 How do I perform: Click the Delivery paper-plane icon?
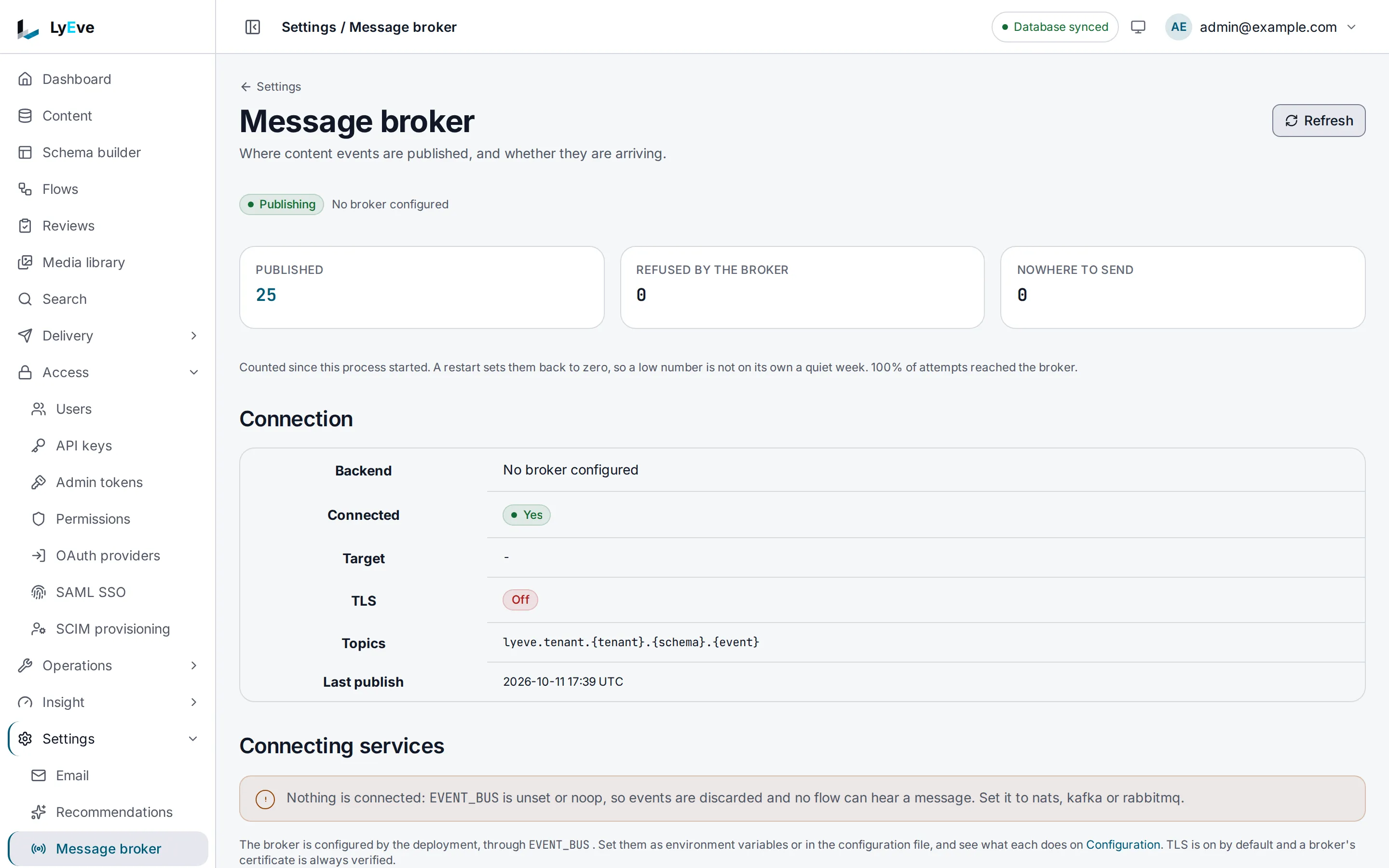click(x=25, y=336)
